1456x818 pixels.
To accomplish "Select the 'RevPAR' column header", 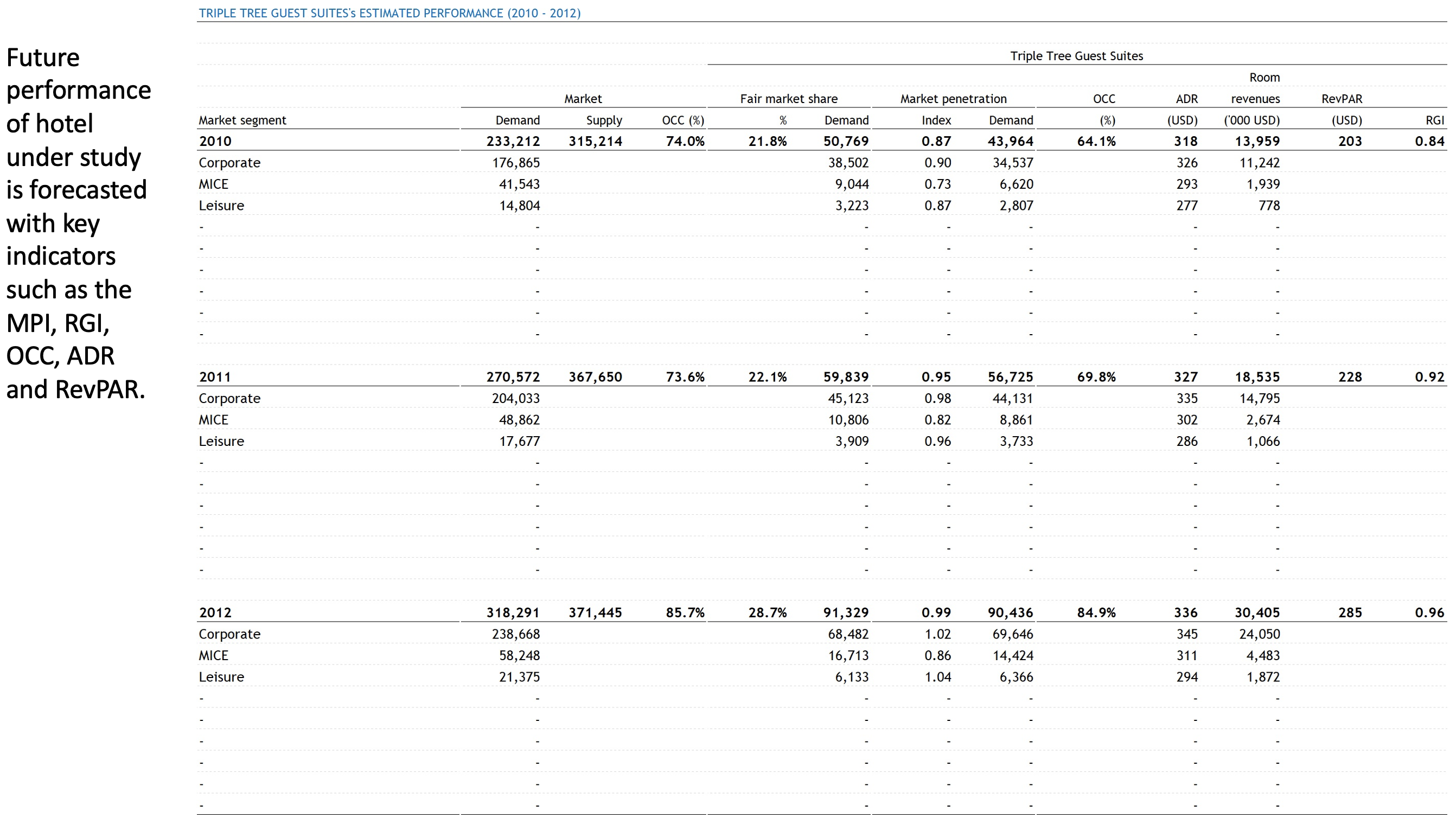I will point(1341,99).
